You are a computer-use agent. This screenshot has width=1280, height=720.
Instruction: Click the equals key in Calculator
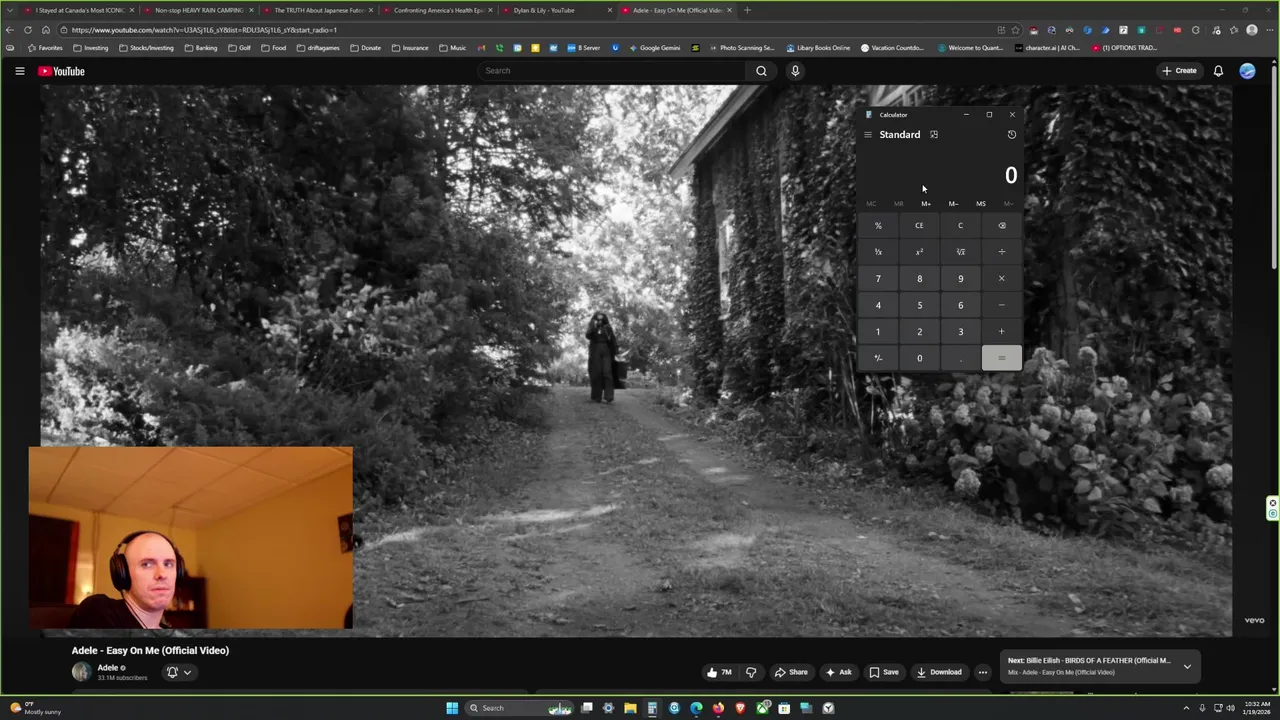(1001, 358)
